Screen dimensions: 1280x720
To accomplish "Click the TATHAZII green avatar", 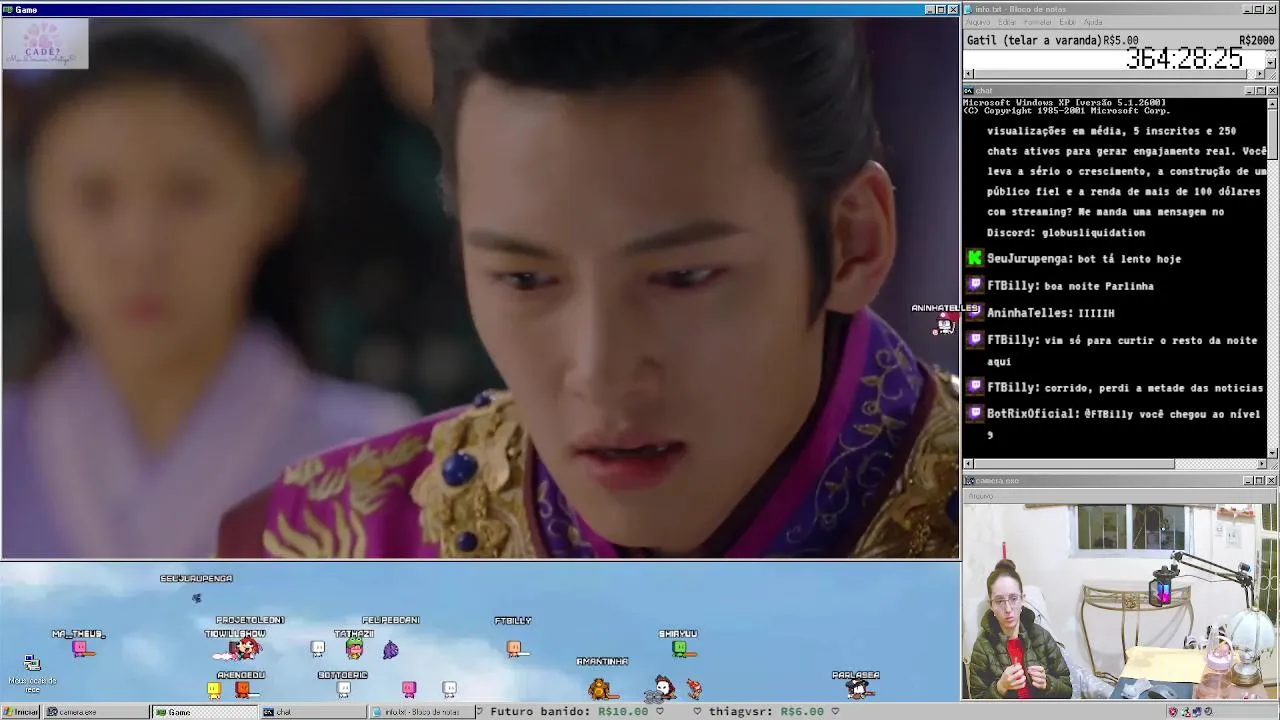I will (354, 649).
